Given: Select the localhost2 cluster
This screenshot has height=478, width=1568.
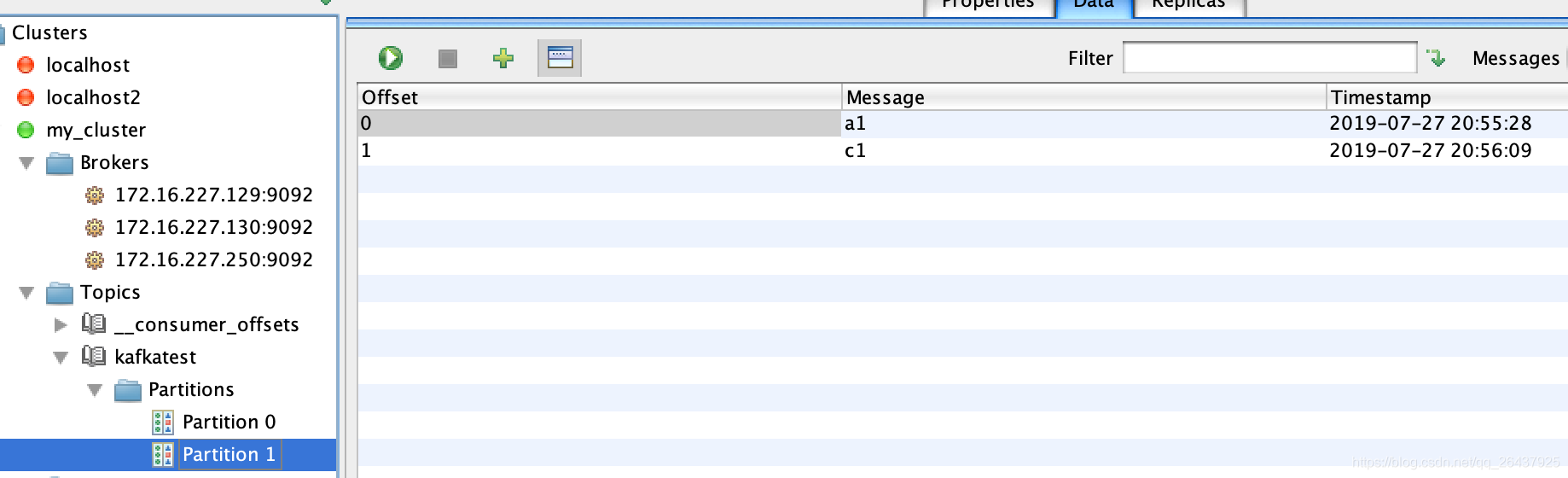Looking at the screenshot, I should 93,97.
